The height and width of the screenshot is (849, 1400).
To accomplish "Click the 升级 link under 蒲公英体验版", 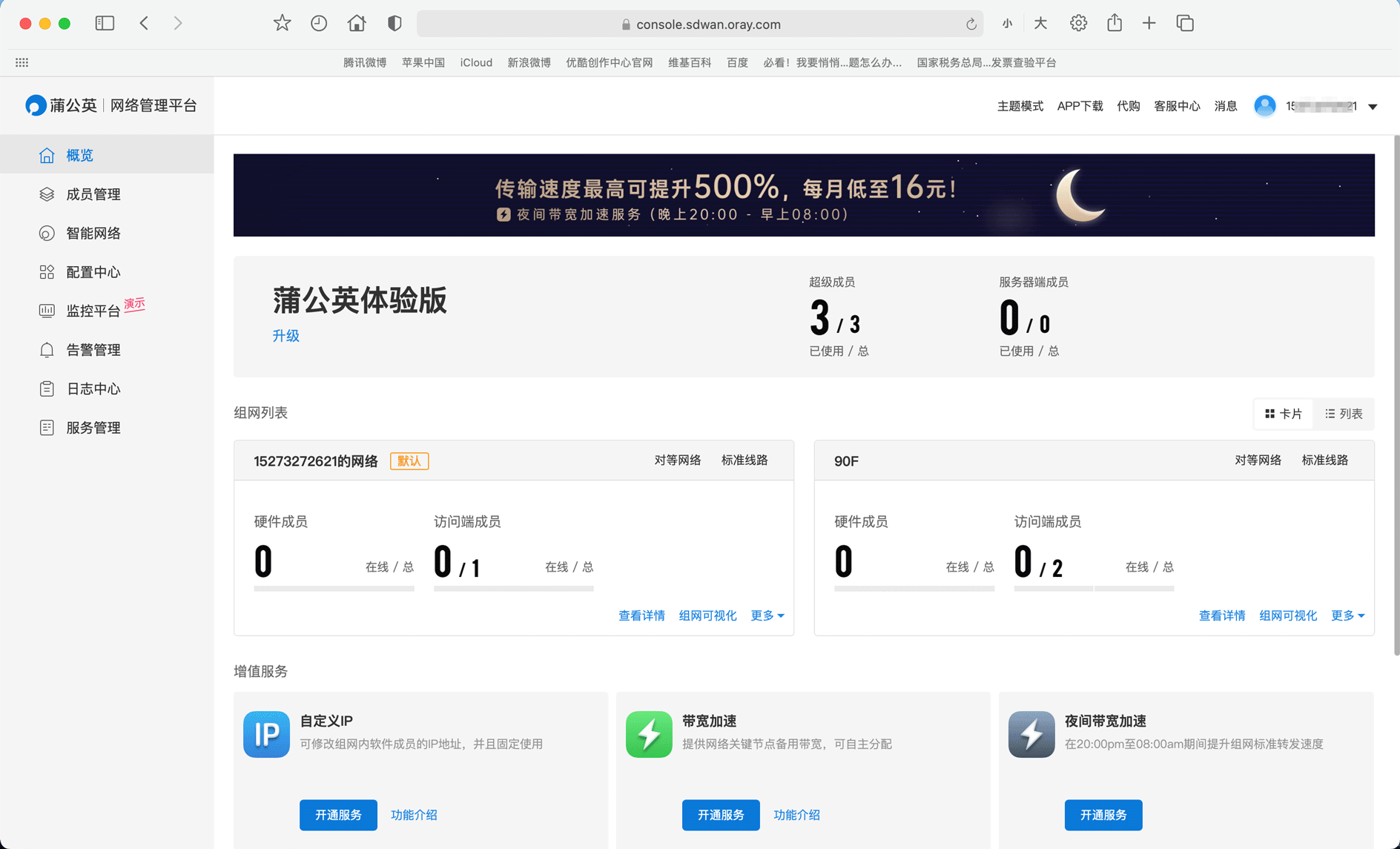I will 285,336.
